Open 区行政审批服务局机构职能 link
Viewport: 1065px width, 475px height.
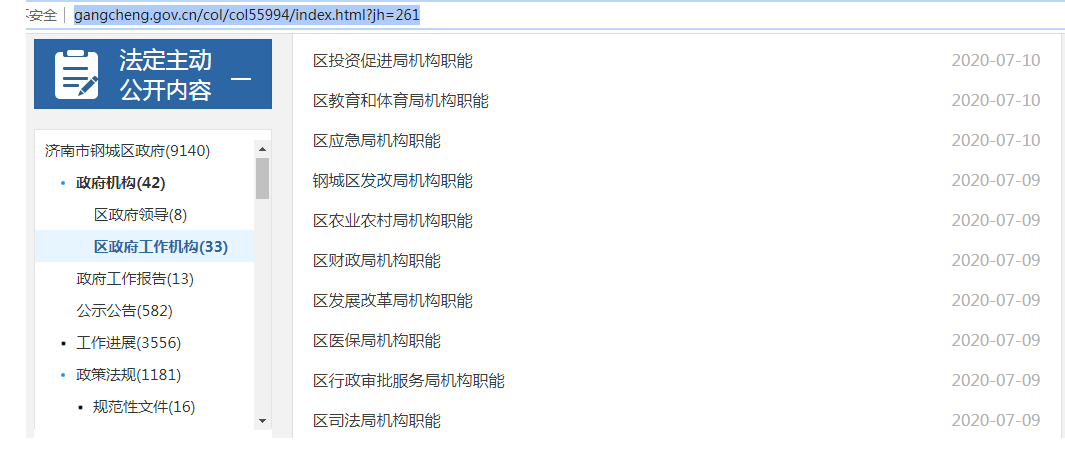tap(409, 381)
